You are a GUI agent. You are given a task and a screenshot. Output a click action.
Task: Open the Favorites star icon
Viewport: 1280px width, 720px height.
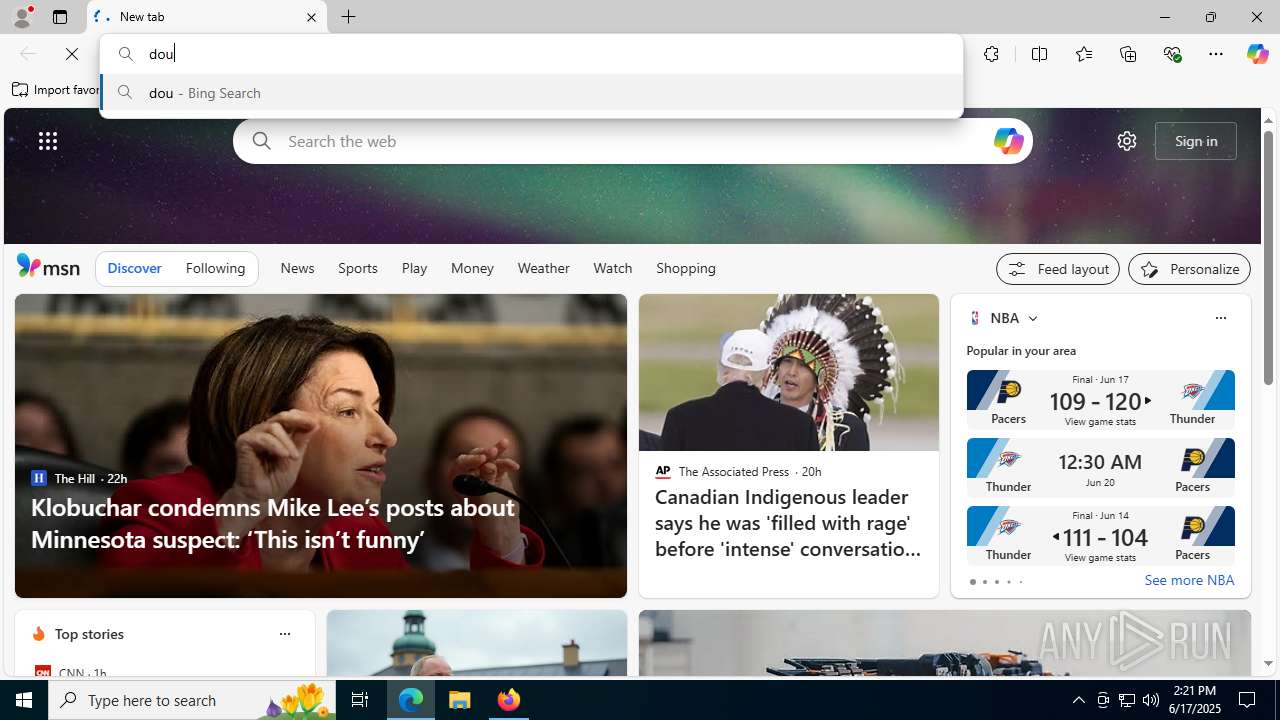pyautogui.click(x=1083, y=54)
